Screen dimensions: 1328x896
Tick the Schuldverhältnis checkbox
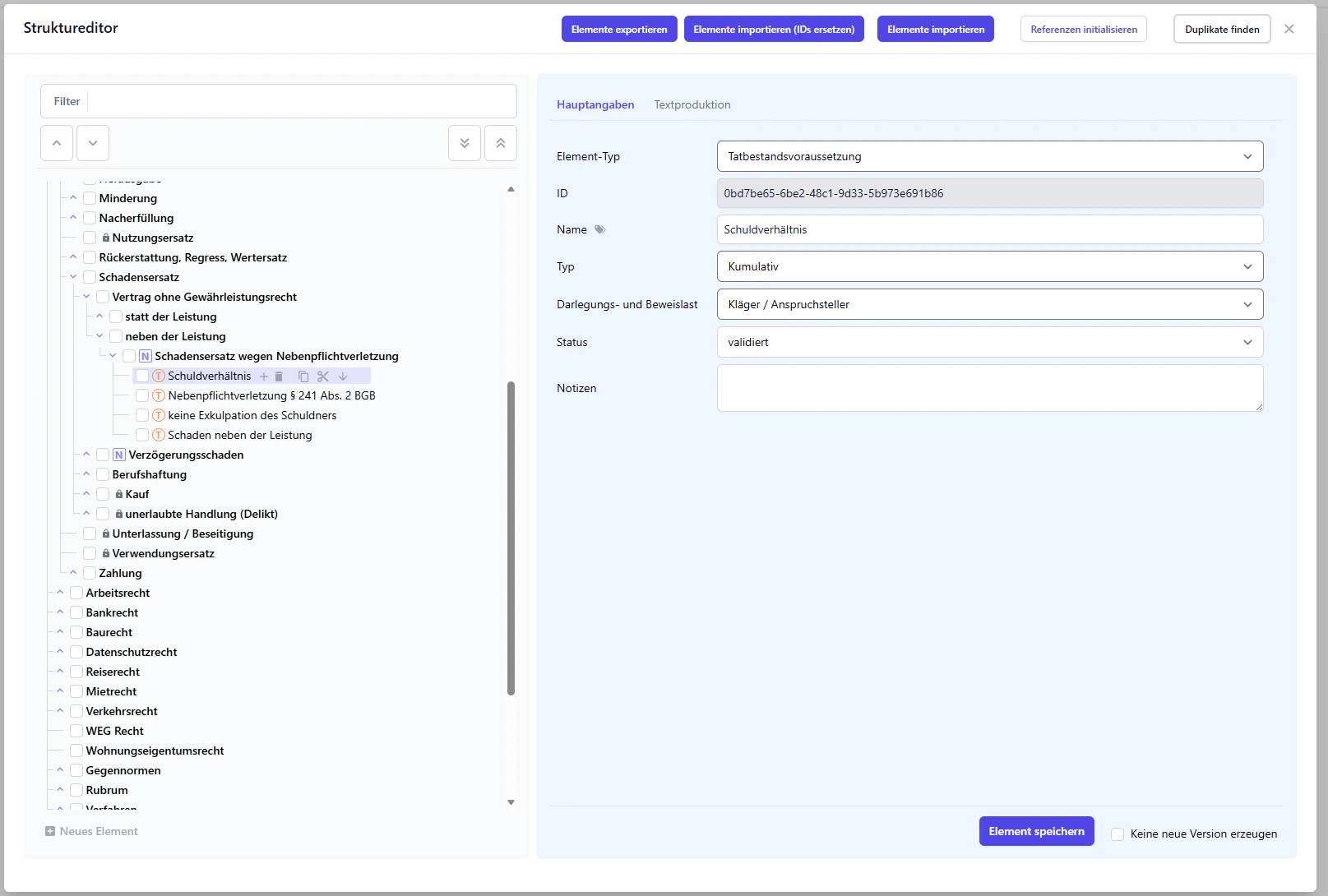tap(142, 376)
